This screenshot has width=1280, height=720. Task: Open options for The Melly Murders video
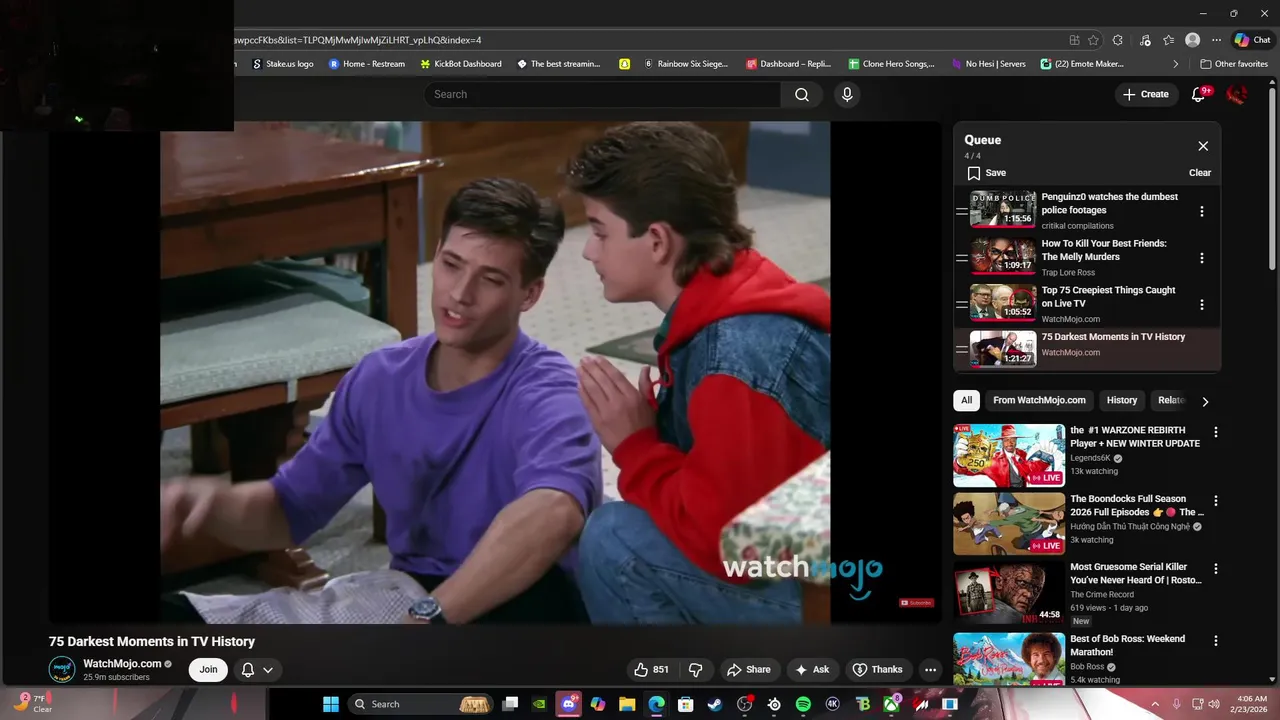[x=1202, y=258]
